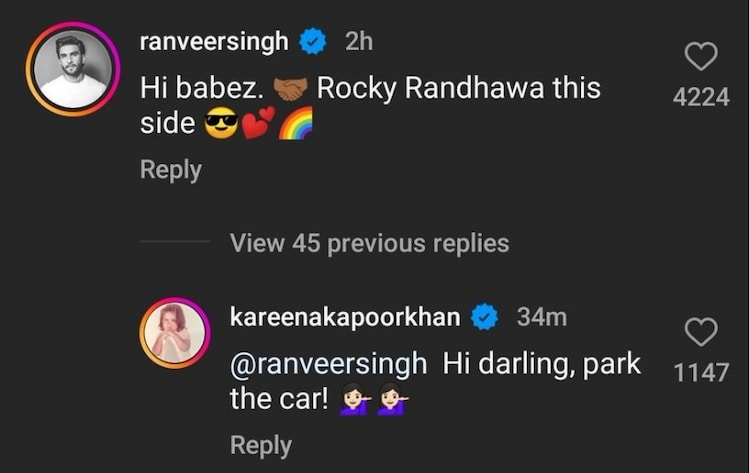
Task: Click the rainbow emoji in the comment
Action: click(296, 126)
